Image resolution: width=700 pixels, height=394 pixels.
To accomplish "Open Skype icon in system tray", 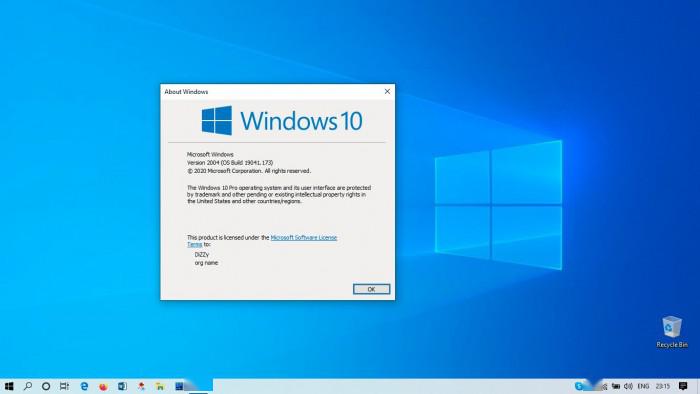I will [579, 386].
